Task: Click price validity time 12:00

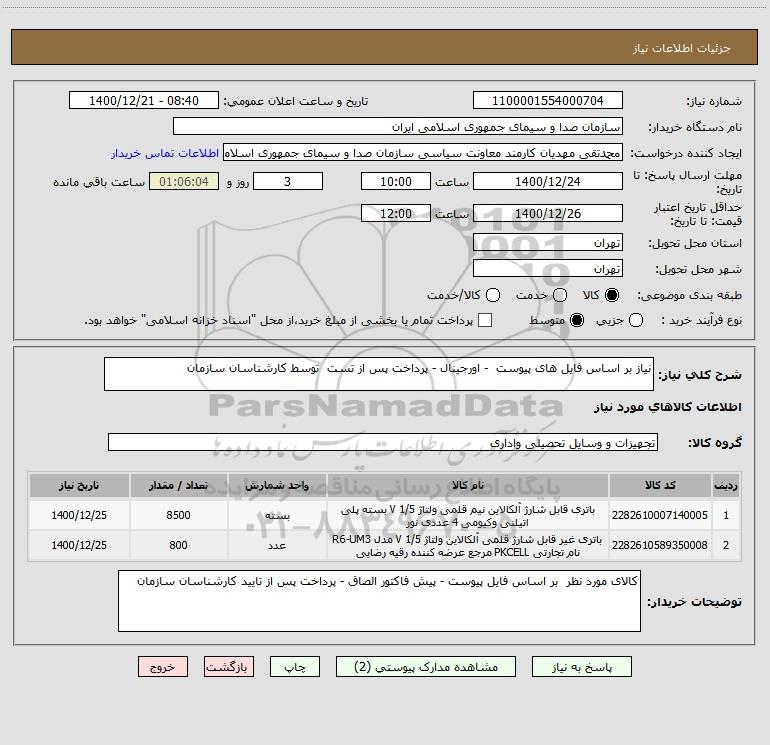Action: (396, 213)
